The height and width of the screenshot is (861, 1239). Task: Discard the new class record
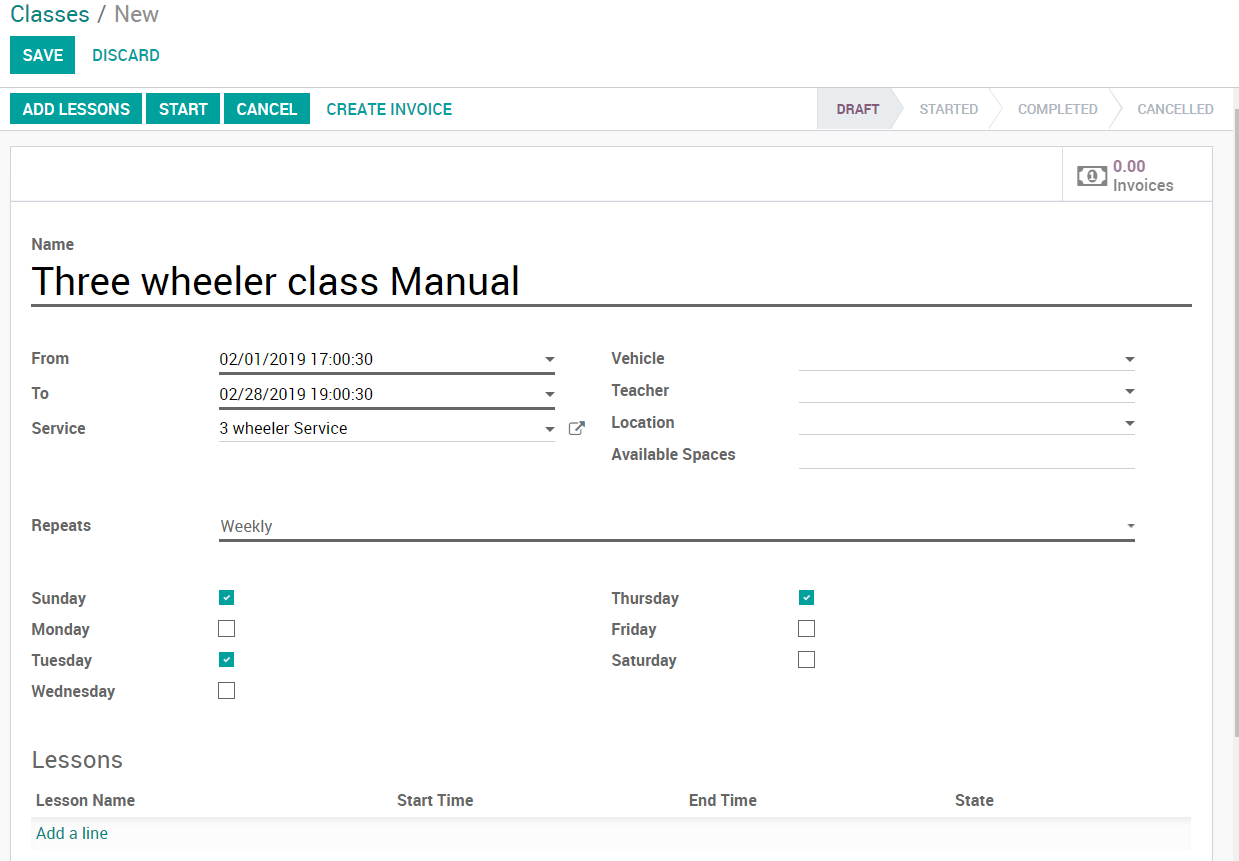pos(126,55)
